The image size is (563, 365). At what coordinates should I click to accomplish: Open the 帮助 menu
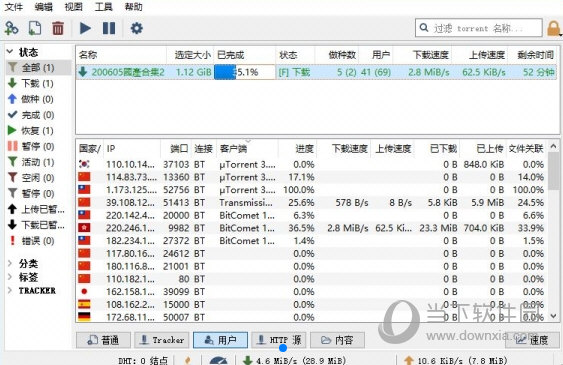click(x=133, y=7)
